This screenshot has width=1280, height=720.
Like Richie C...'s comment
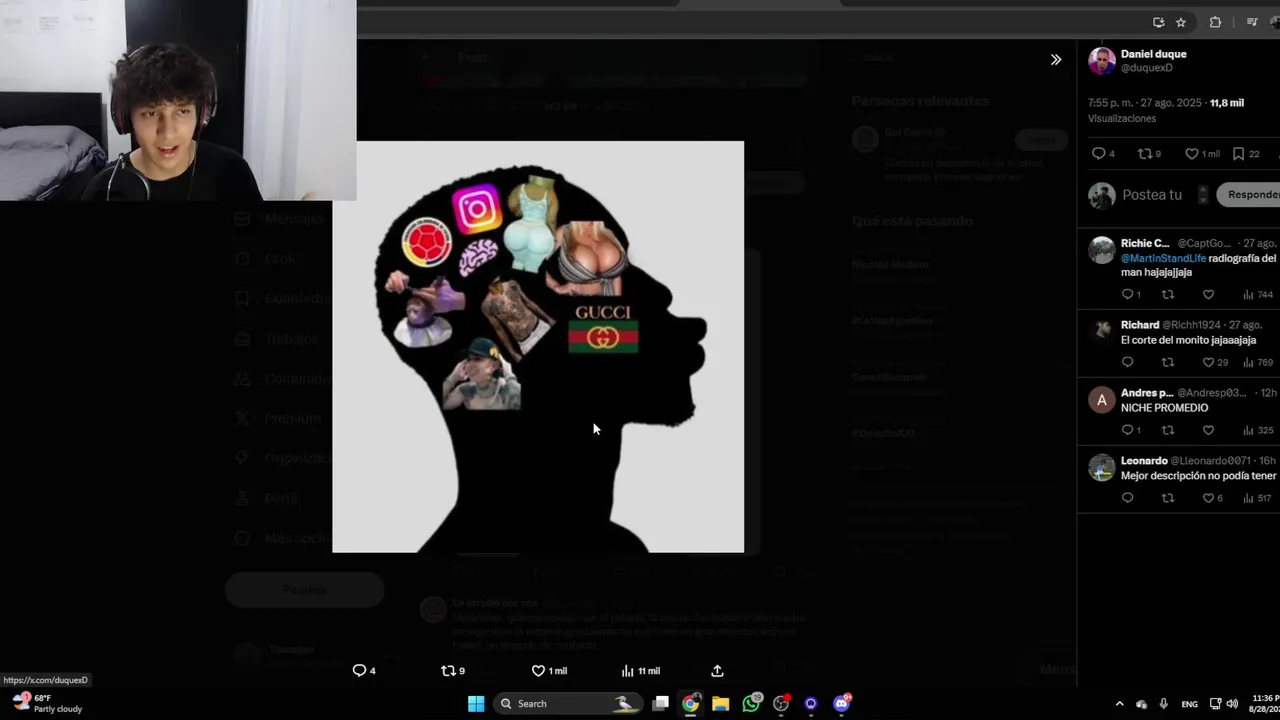[1208, 294]
